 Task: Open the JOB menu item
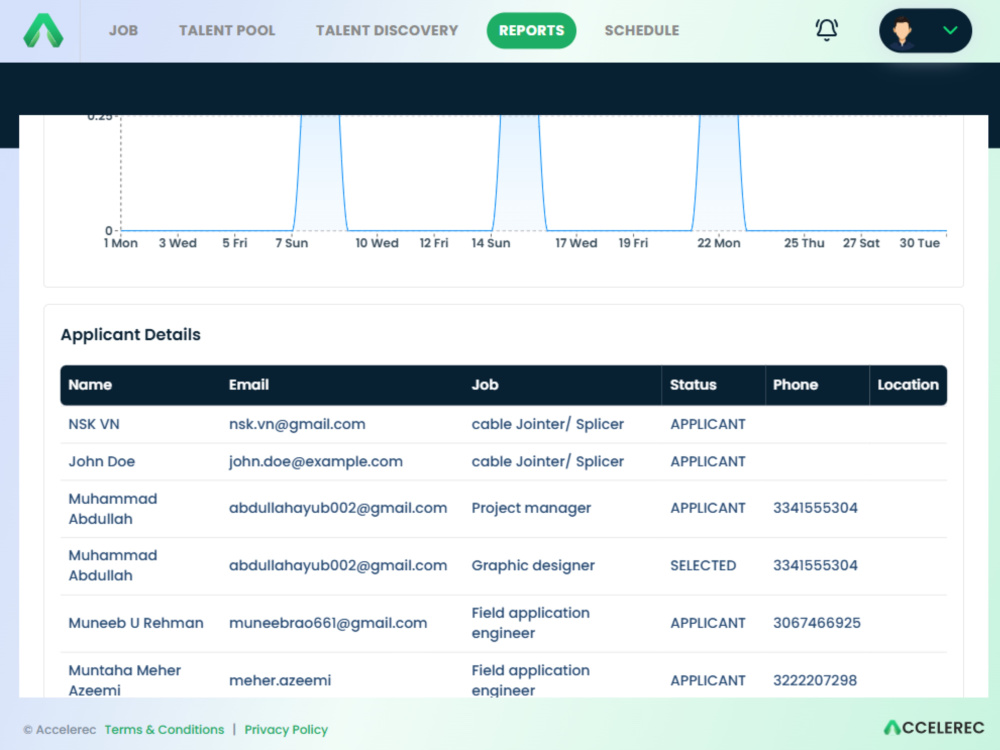[123, 30]
